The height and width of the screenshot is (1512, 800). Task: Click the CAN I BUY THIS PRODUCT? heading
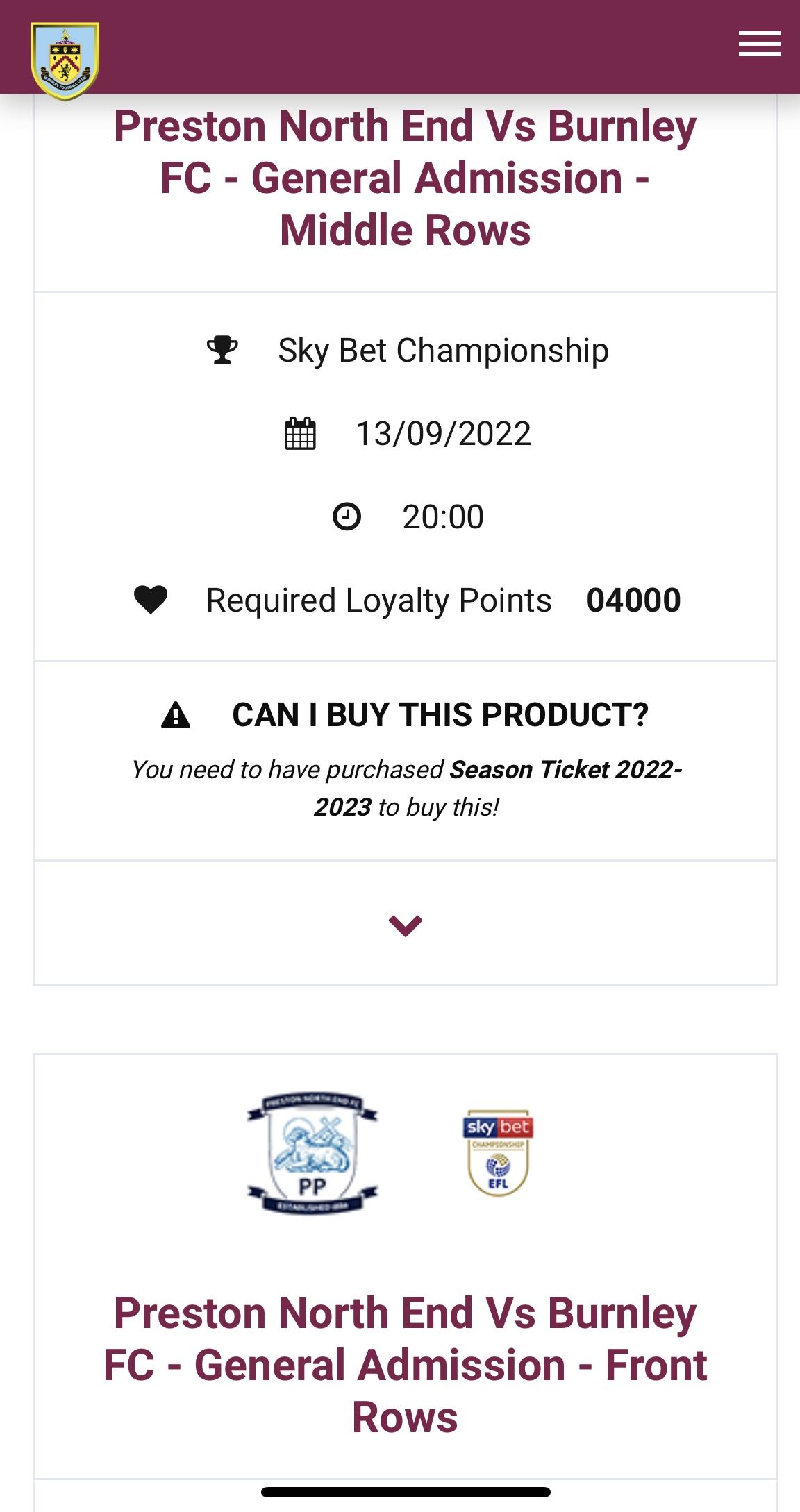(440, 715)
